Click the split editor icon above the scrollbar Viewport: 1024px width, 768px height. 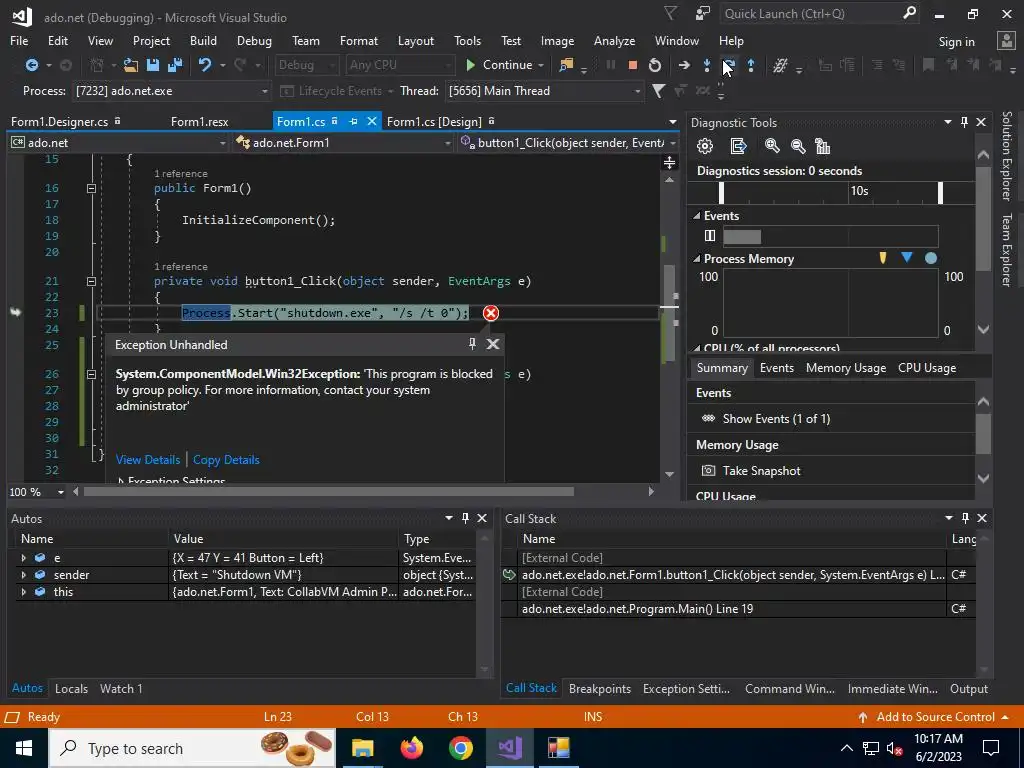tap(669, 163)
